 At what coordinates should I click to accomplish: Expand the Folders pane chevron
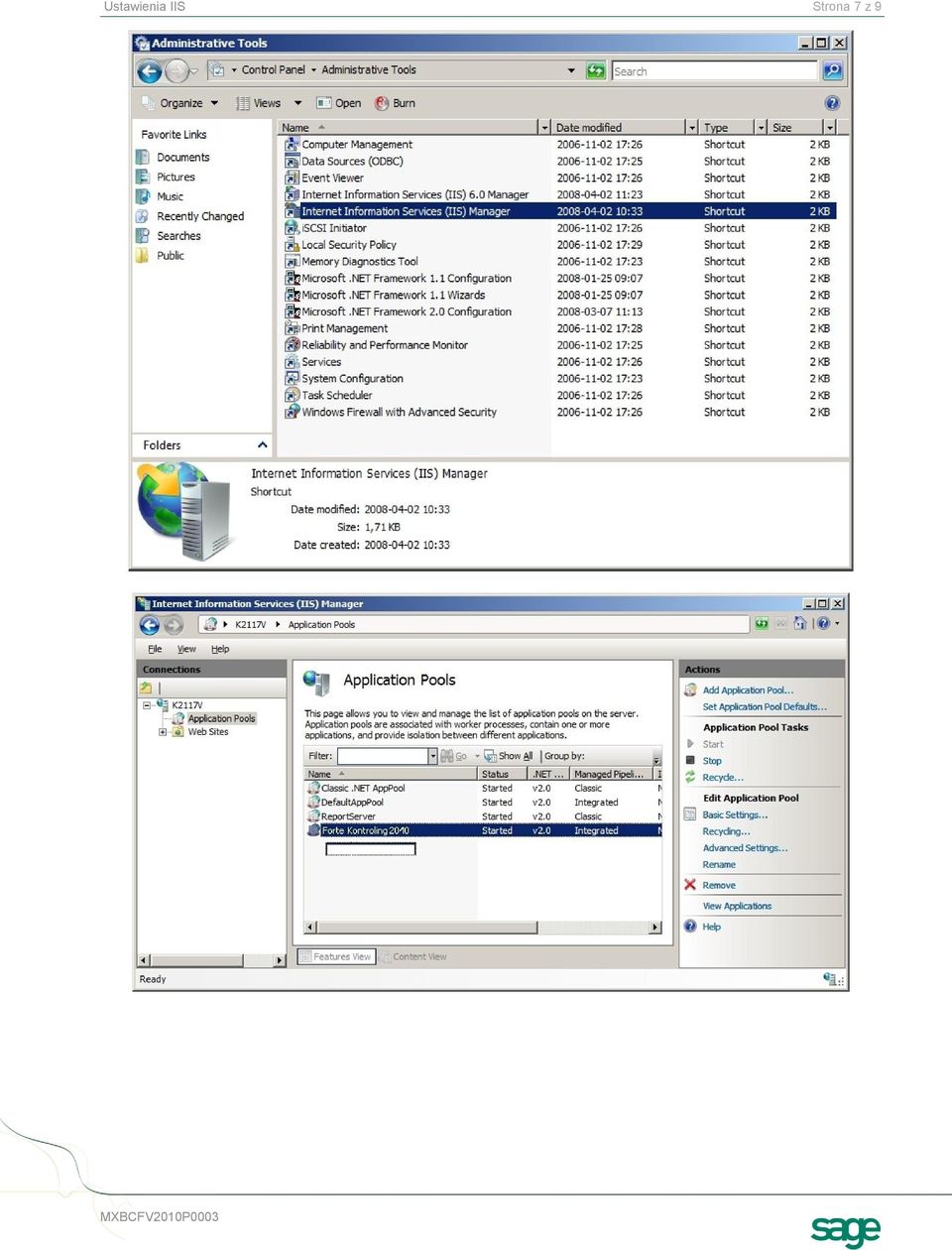point(263,445)
